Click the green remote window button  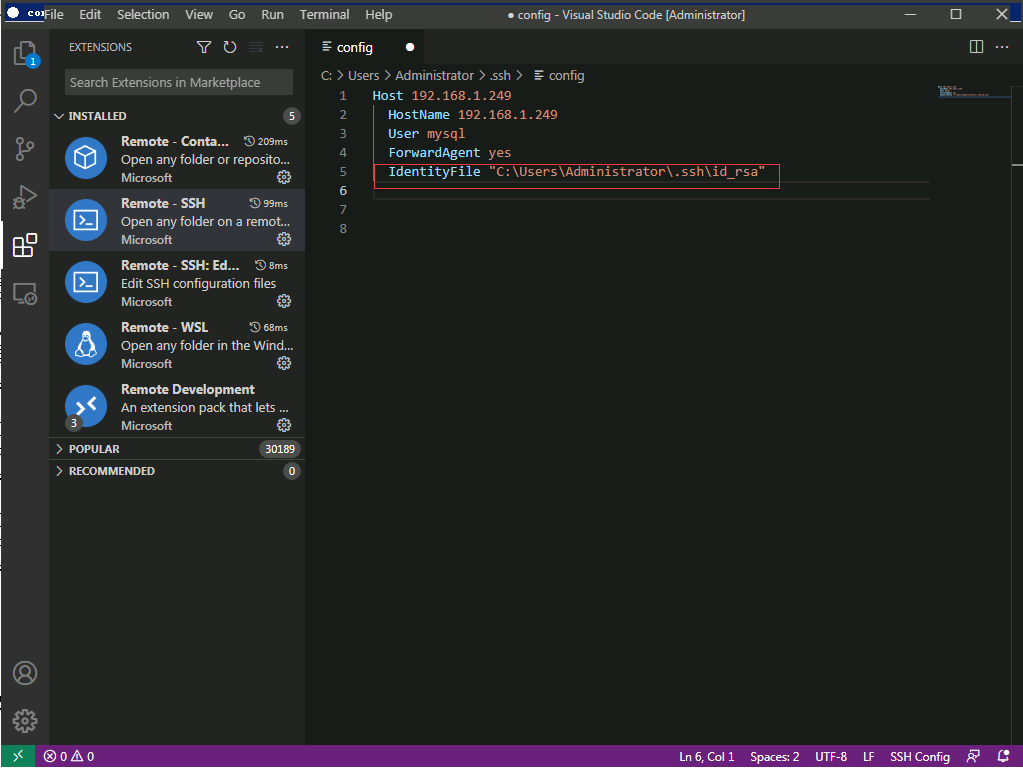[17, 757]
